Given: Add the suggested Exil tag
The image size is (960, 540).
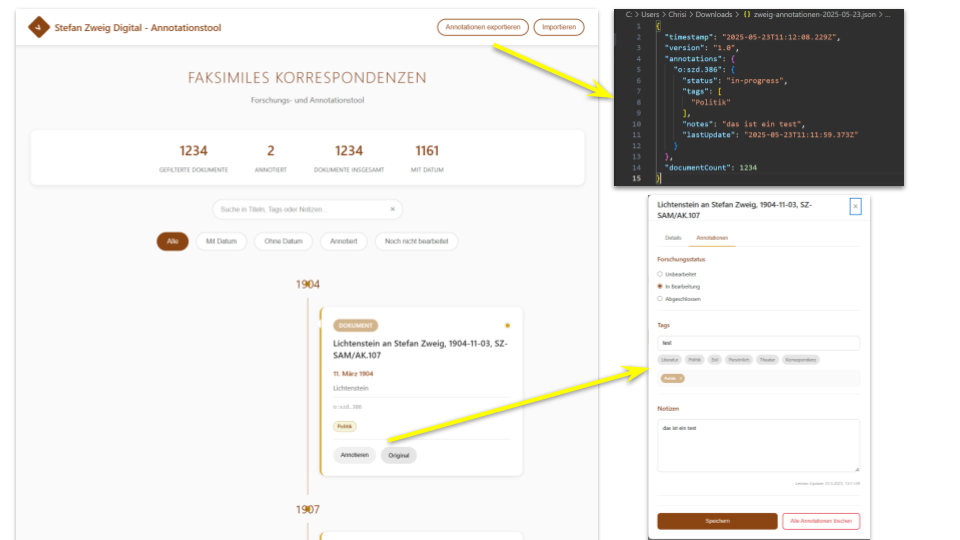Looking at the screenshot, I should (714, 360).
